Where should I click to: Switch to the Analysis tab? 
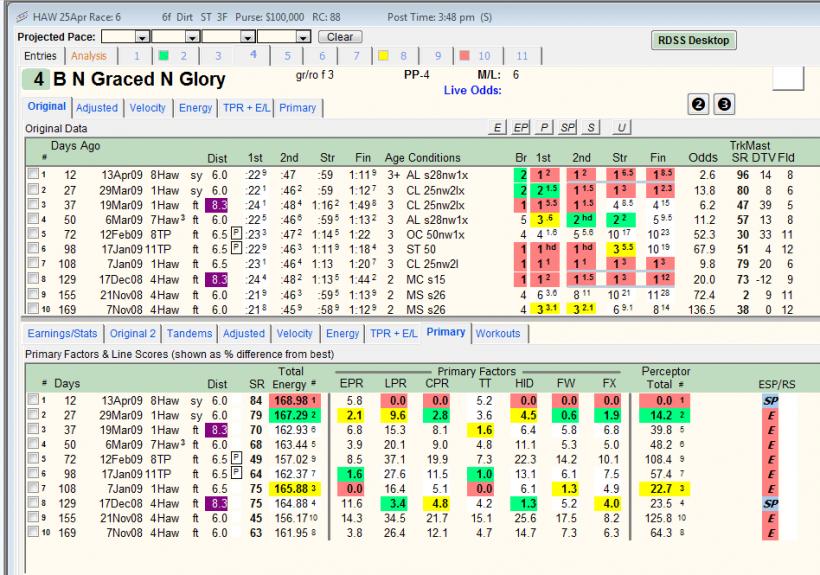(89, 56)
